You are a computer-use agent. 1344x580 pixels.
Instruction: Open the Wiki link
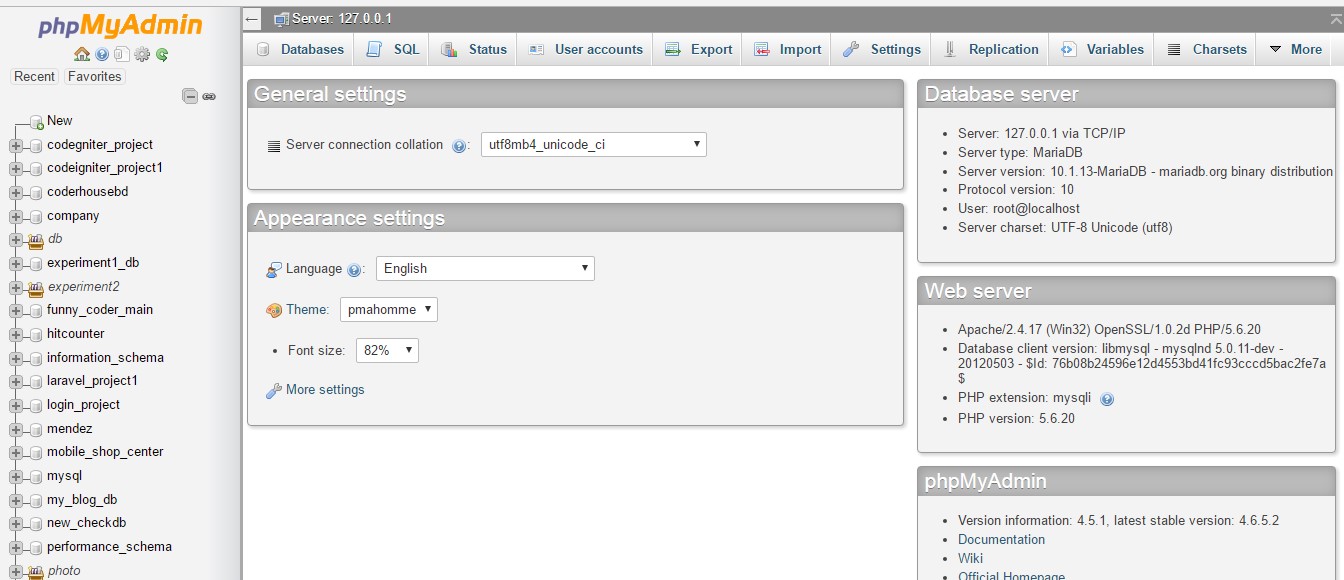pos(970,559)
